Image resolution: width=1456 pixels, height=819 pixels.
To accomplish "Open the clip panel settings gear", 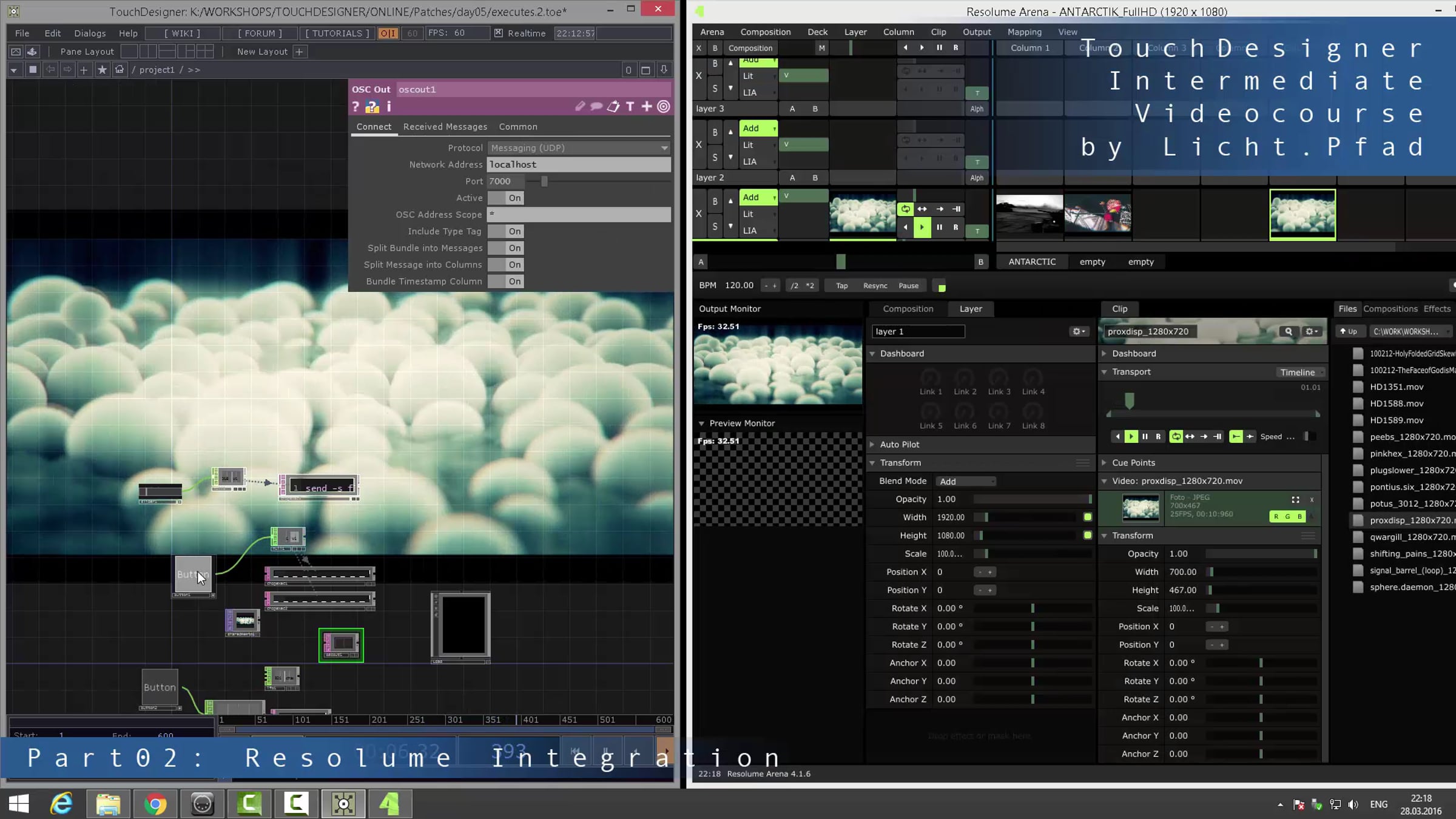I will [1312, 331].
